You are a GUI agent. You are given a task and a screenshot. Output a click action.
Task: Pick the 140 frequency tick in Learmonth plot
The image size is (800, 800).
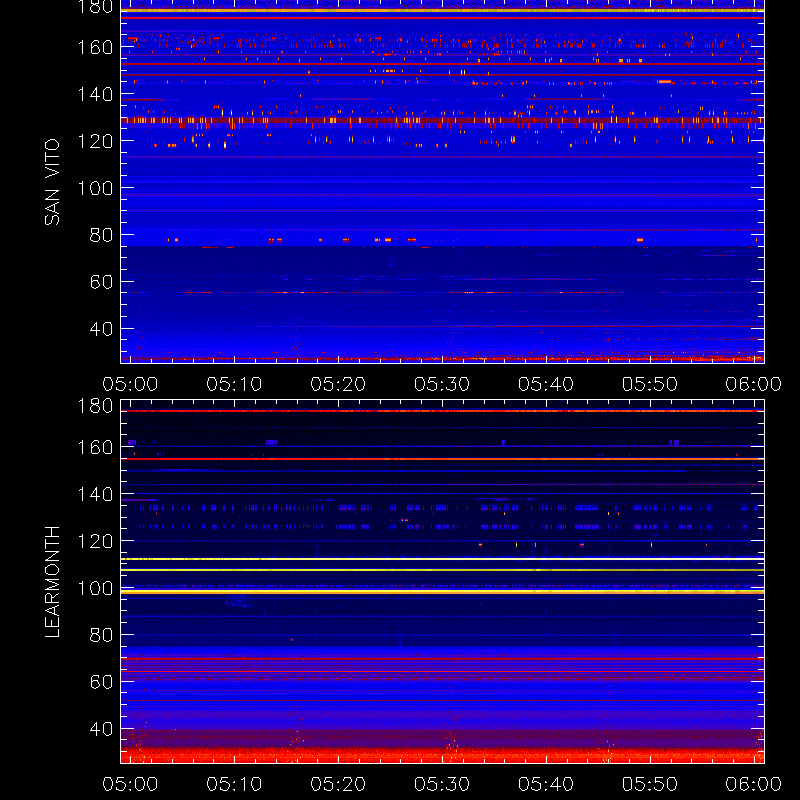point(95,494)
